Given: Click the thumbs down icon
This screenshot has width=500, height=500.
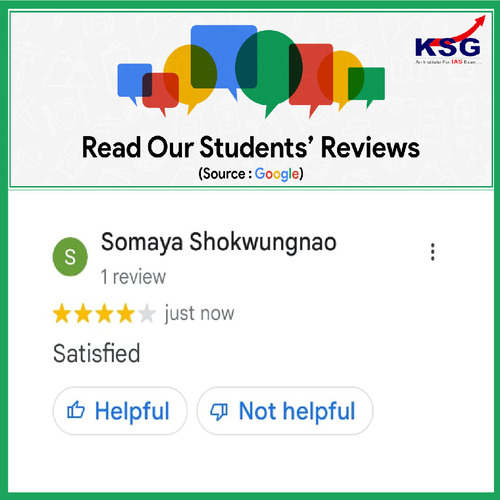Looking at the screenshot, I should pyautogui.click(x=219, y=411).
